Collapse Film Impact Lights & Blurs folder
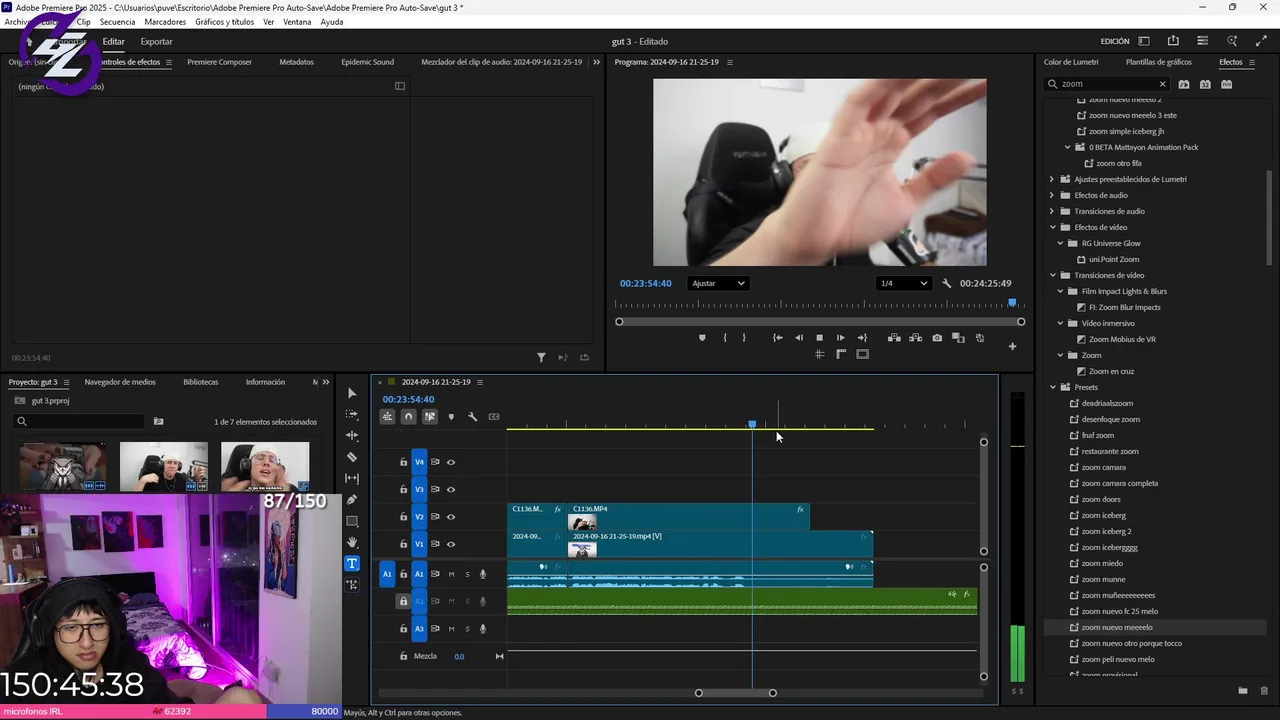The image size is (1280, 720). pyautogui.click(x=1060, y=291)
